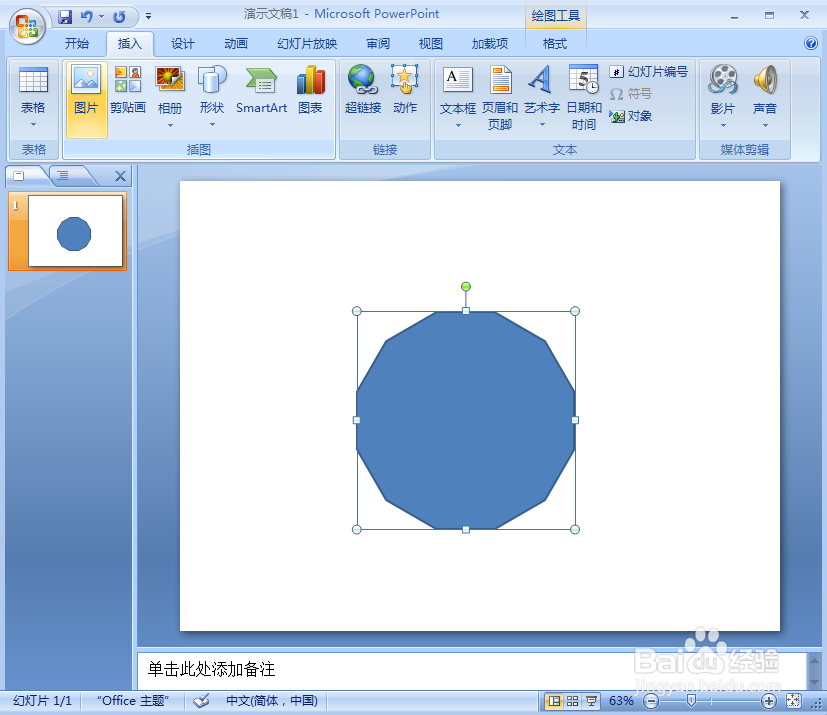Expand the WordArt dropdown arrow
This screenshot has height=715, width=827.
(542, 125)
